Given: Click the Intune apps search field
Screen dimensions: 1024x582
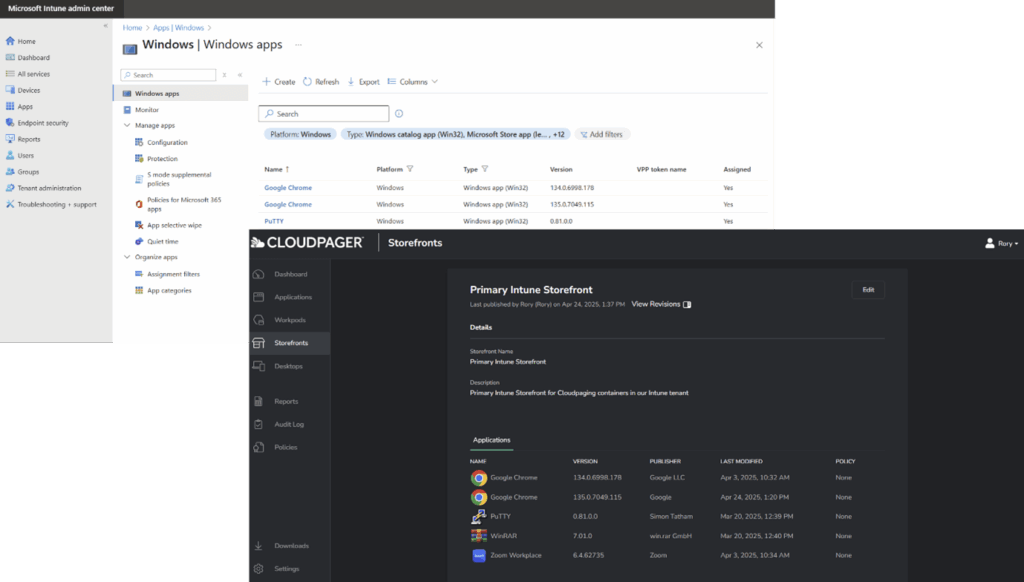Looking at the screenshot, I should [x=324, y=114].
